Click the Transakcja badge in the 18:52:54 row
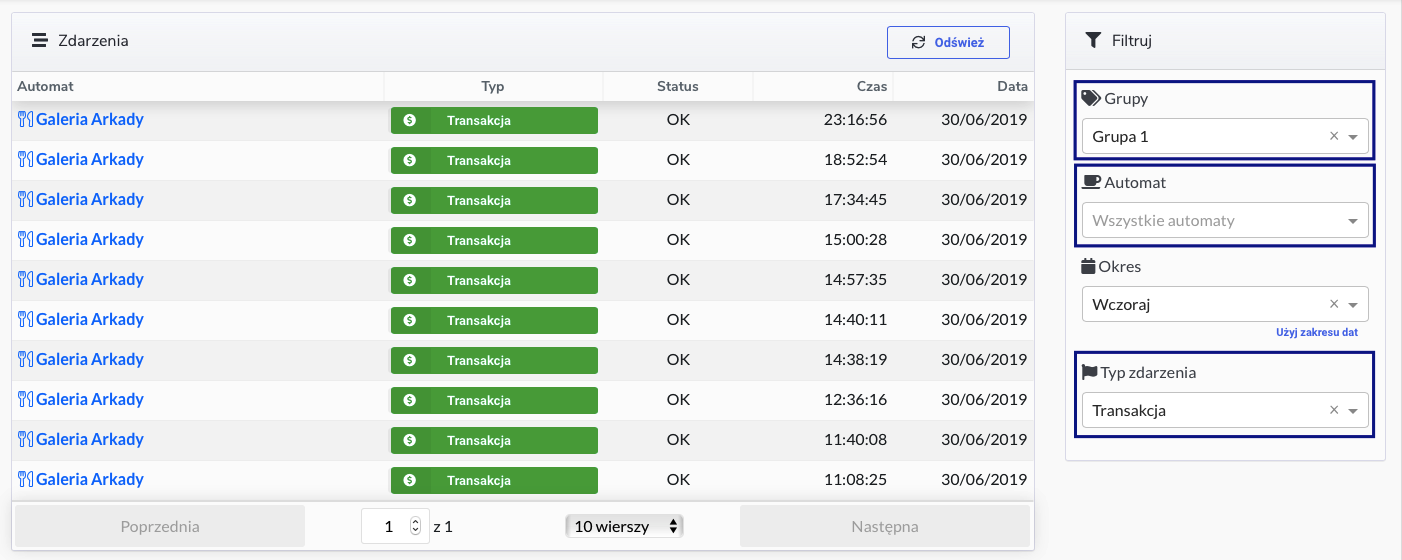The image size is (1402, 560). click(494, 160)
